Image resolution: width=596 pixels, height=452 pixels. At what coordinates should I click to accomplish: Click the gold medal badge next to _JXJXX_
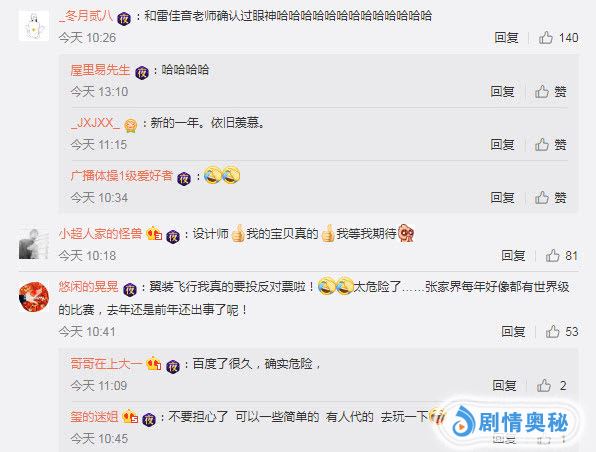tap(130, 125)
